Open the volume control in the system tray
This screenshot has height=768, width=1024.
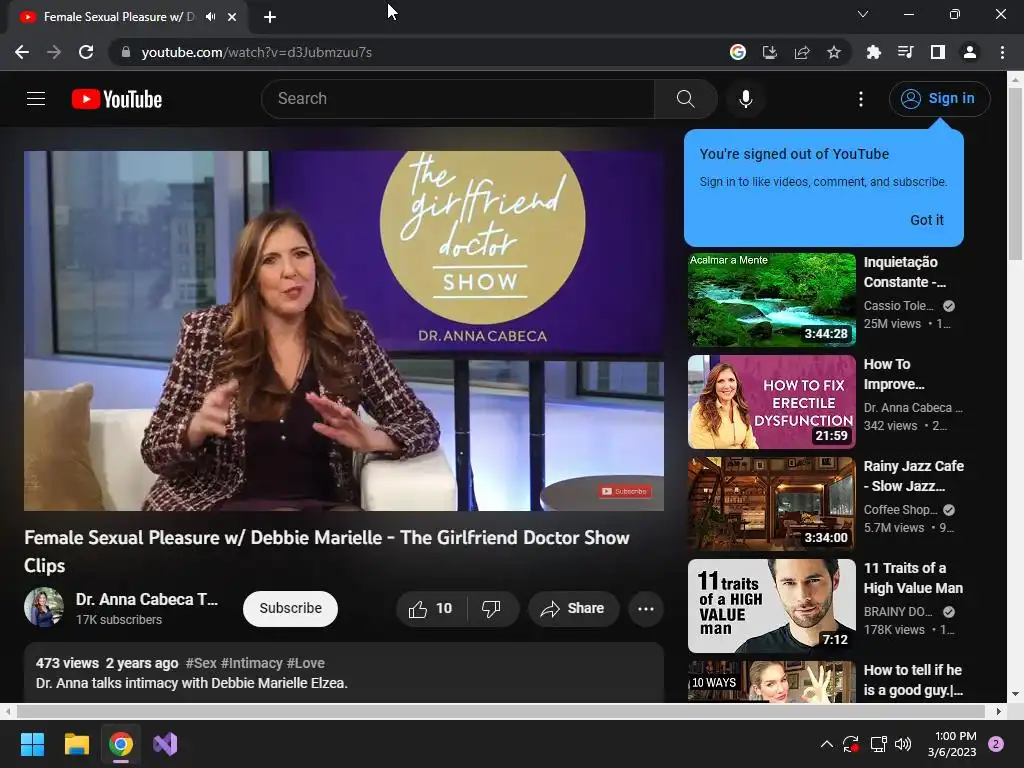[903, 744]
